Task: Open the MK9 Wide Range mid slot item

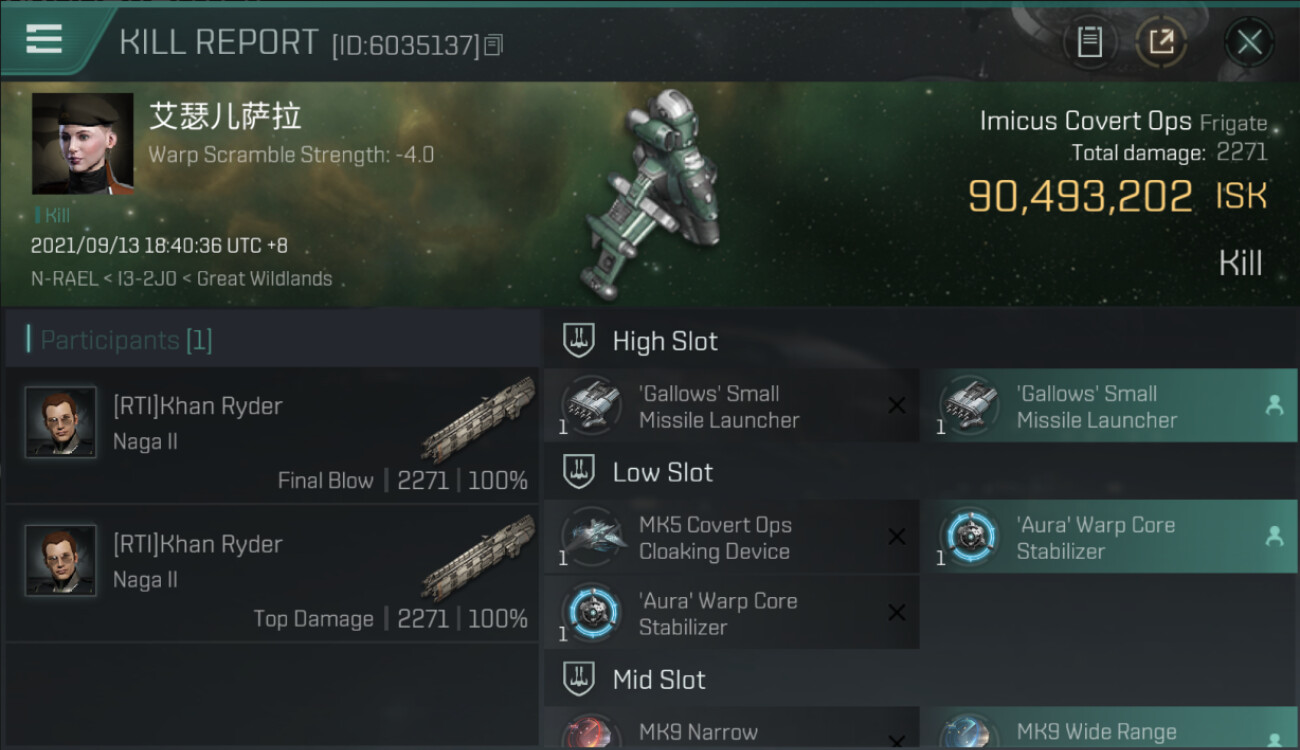Action: pos(1109,729)
